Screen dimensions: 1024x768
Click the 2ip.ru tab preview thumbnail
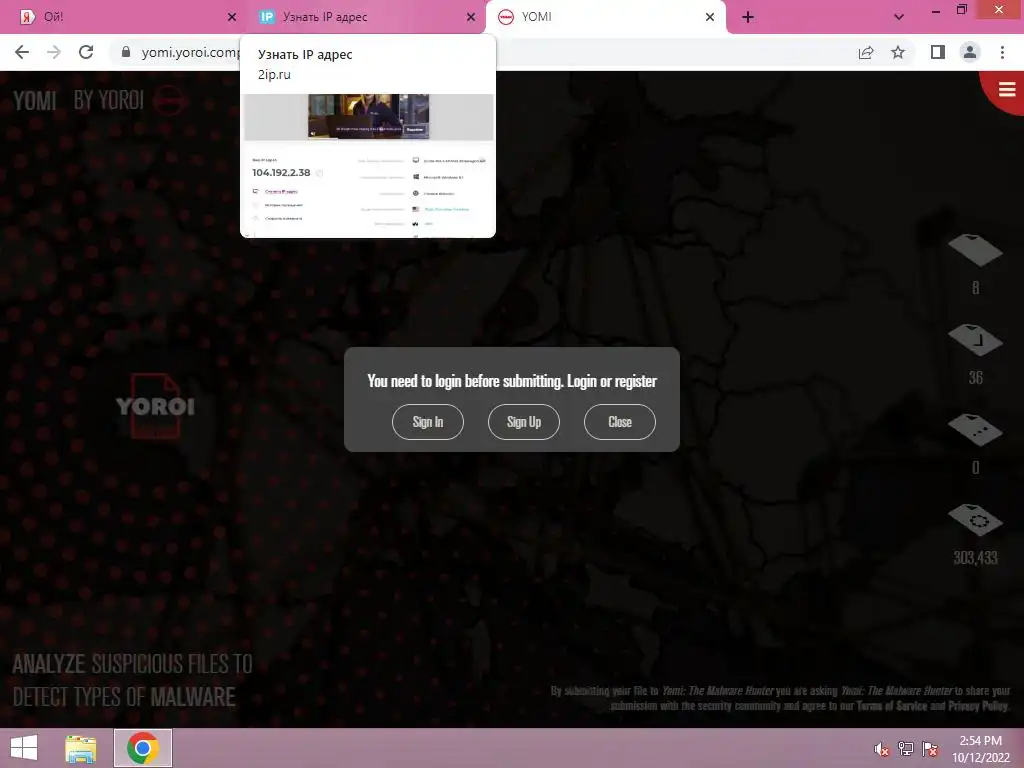pos(368,165)
